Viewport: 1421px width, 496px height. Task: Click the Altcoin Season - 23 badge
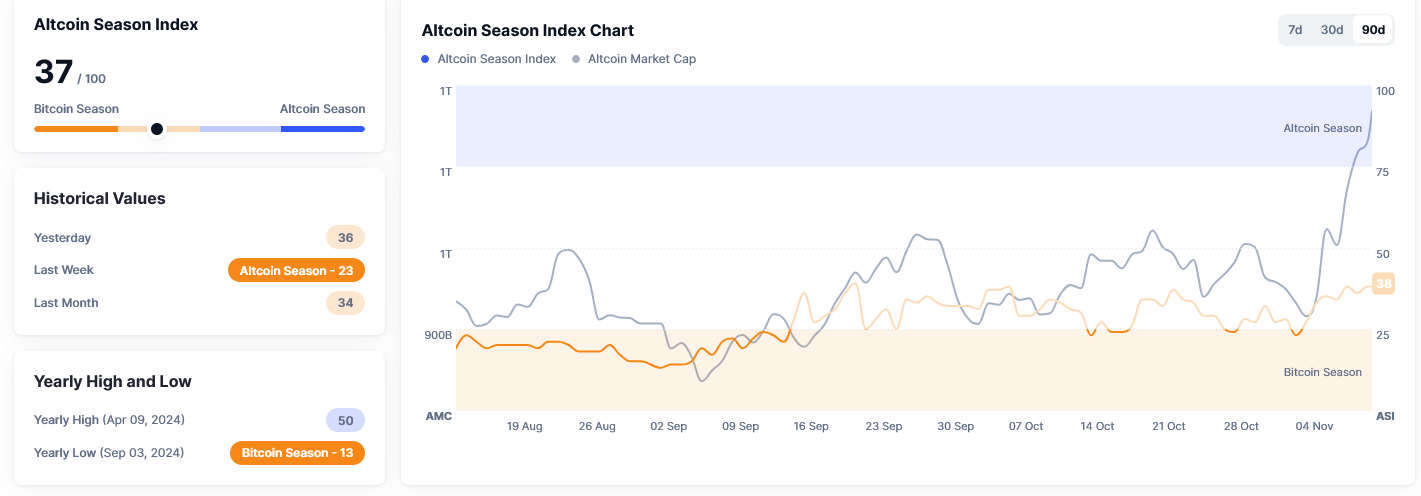click(x=296, y=270)
